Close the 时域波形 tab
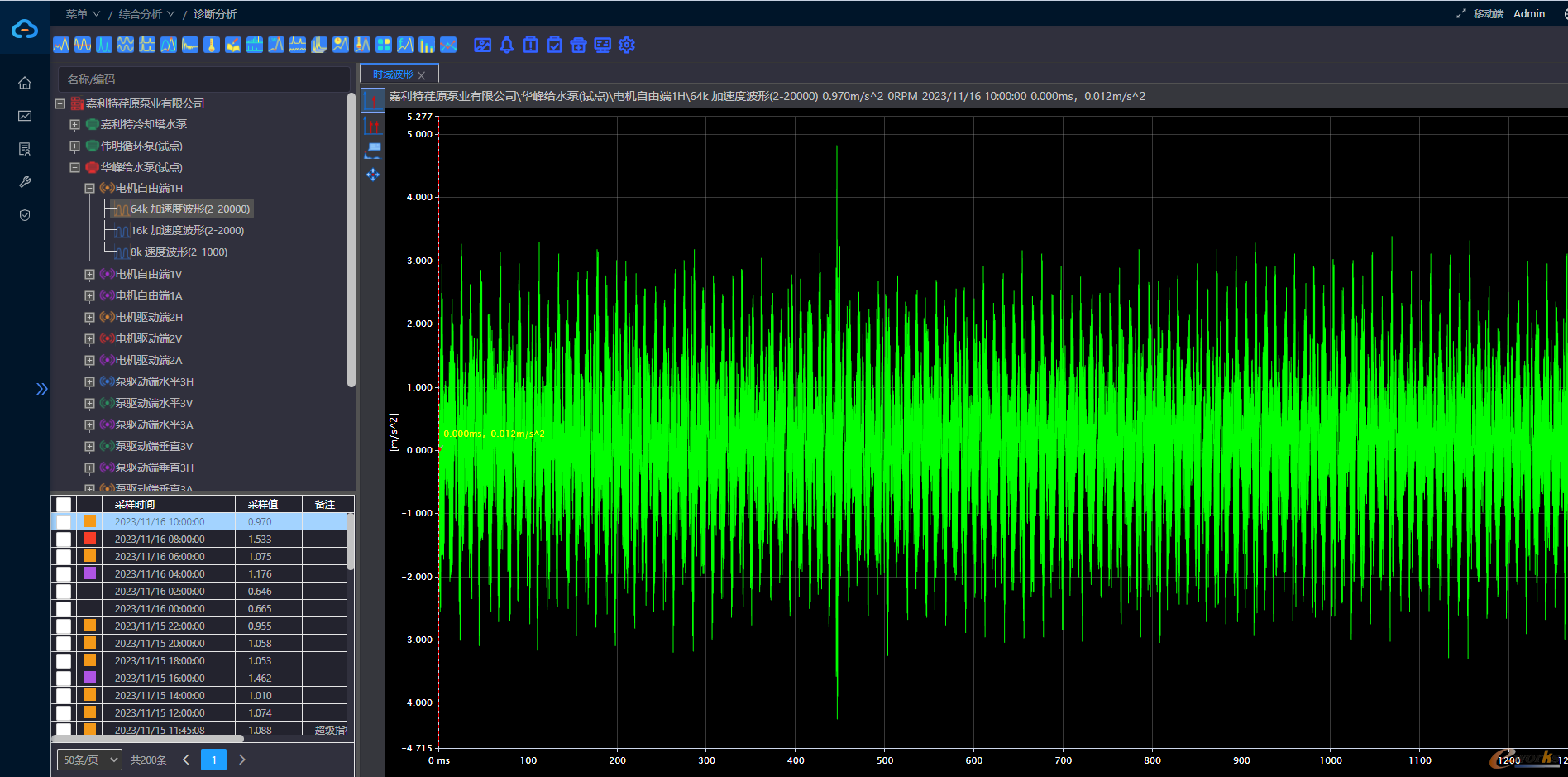 pyautogui.click(x=422, y=75)
